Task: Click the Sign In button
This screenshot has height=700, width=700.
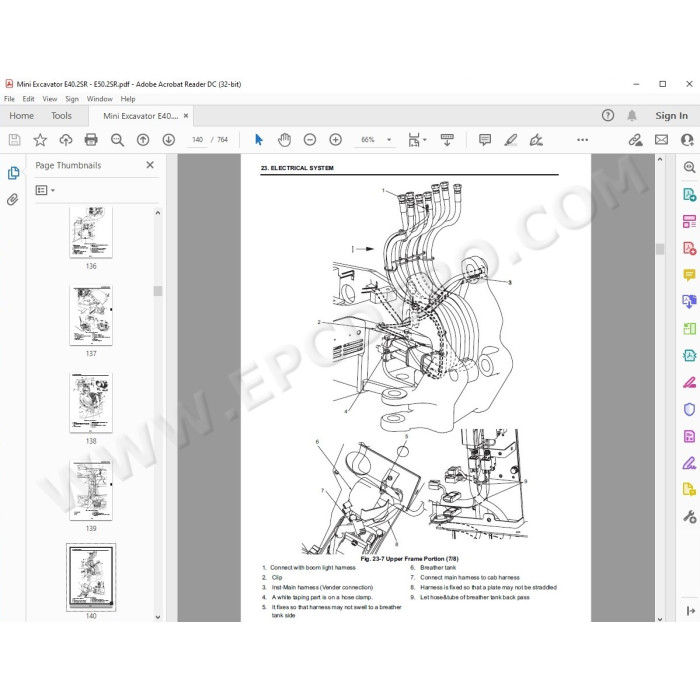Action: (x=671, y=116)
